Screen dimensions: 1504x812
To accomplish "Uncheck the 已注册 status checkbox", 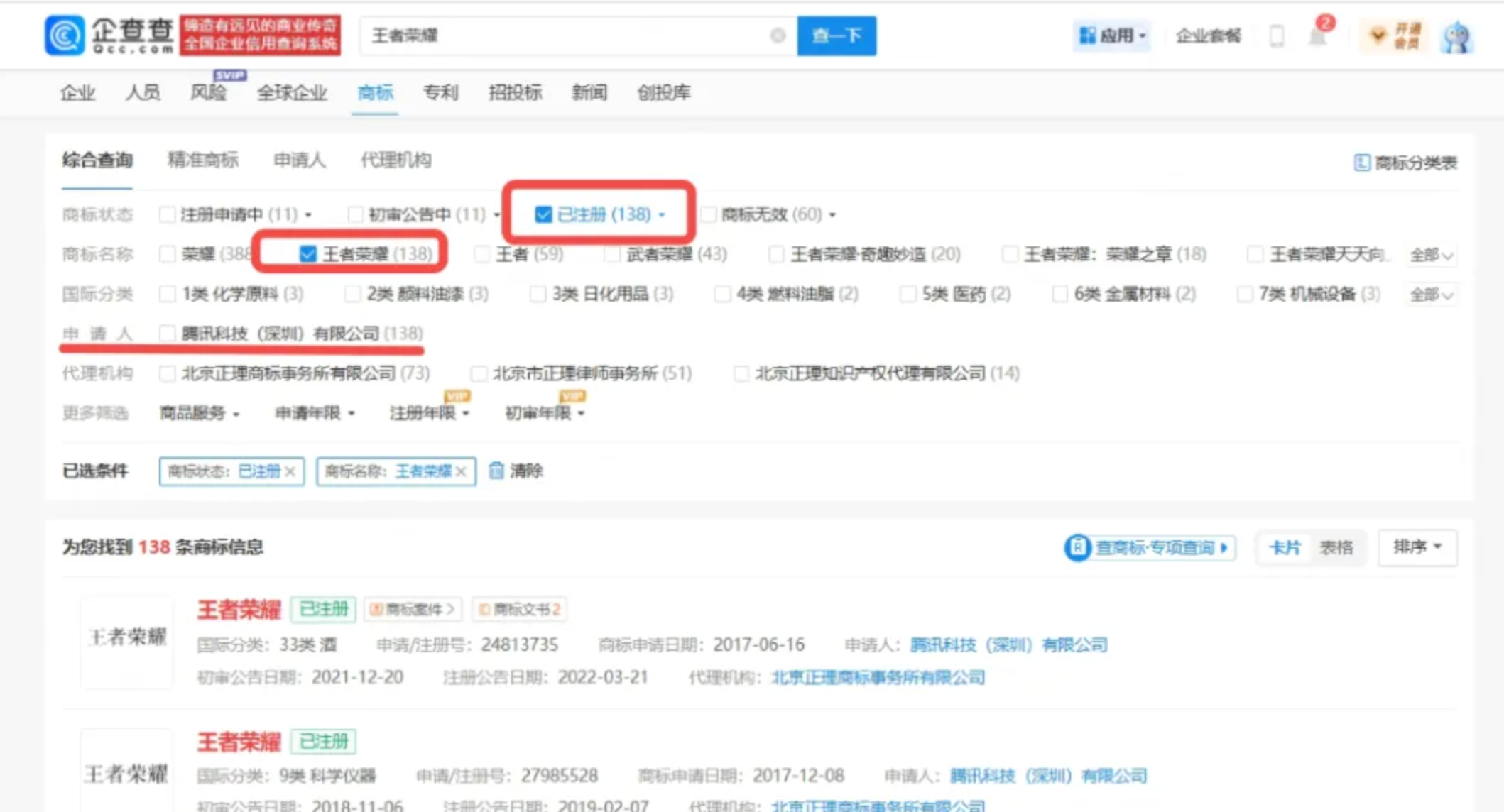I will [543, 214].
